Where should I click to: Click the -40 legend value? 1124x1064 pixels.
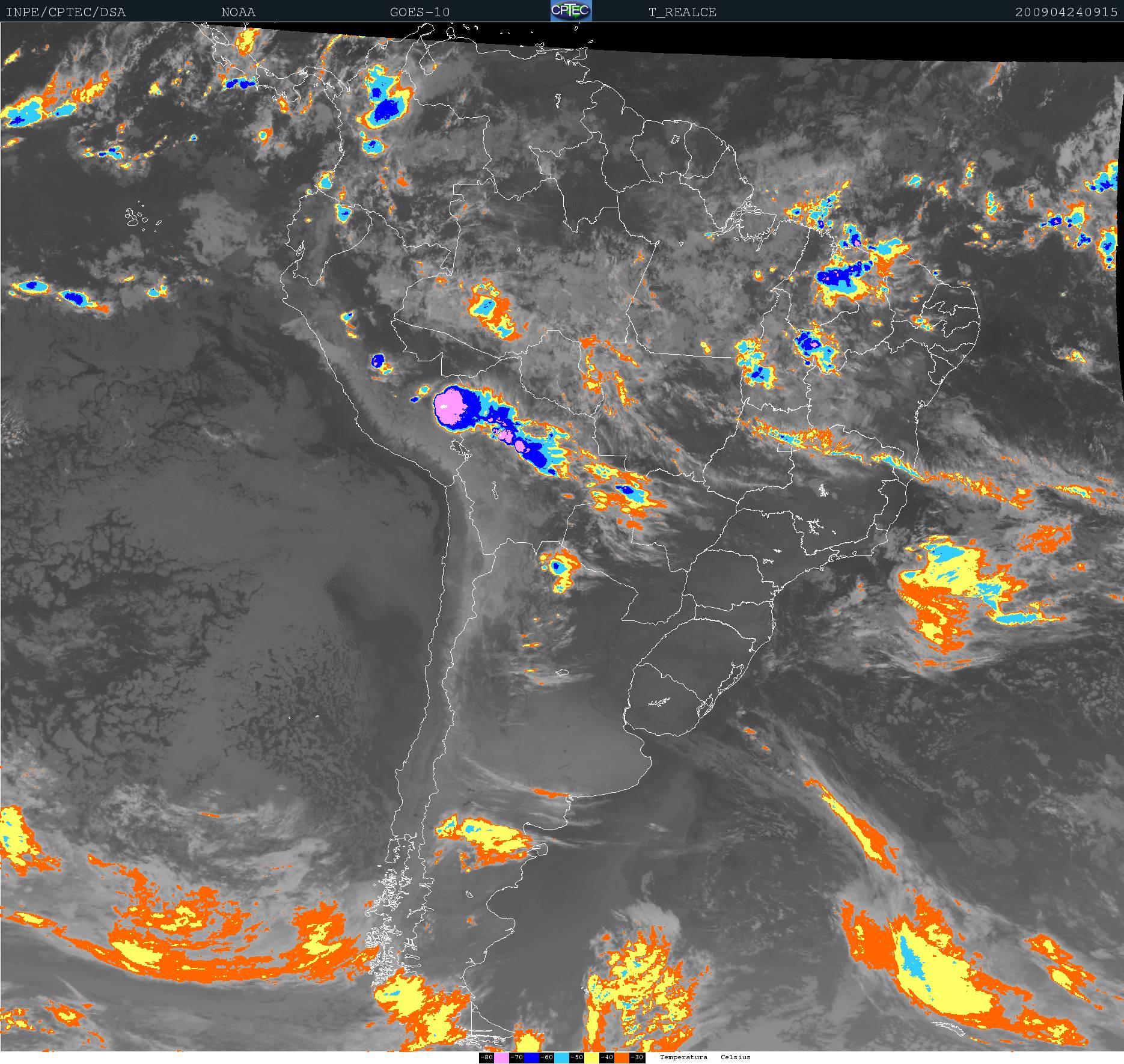(607, 1057)
